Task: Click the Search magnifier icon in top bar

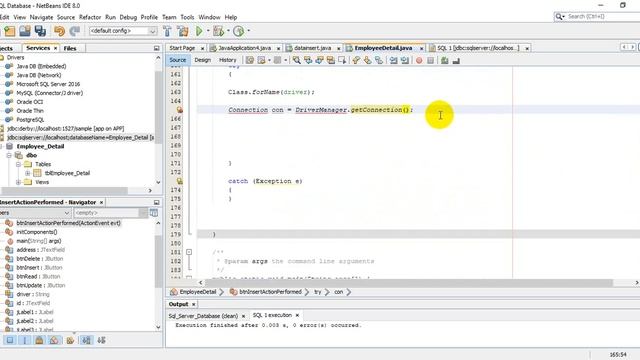Action: (x=559, y=17)
